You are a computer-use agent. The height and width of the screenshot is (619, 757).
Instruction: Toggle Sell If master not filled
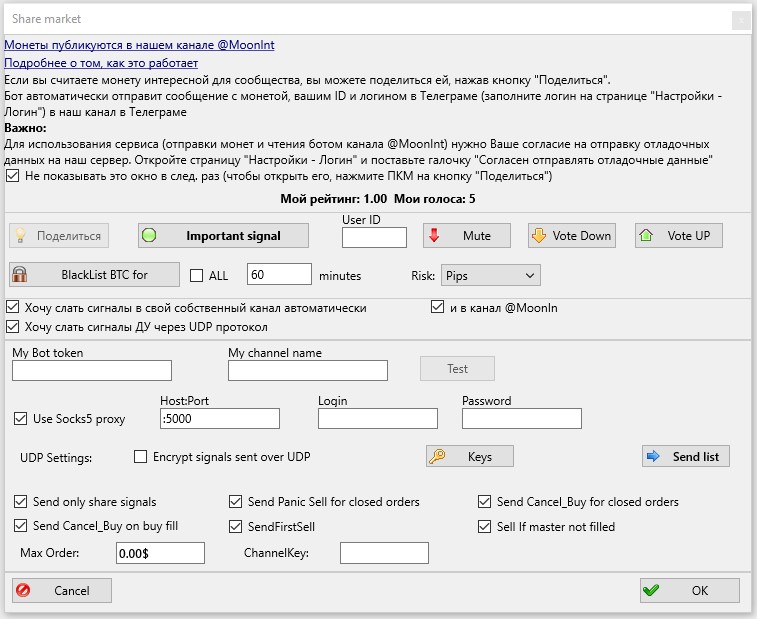485,526
